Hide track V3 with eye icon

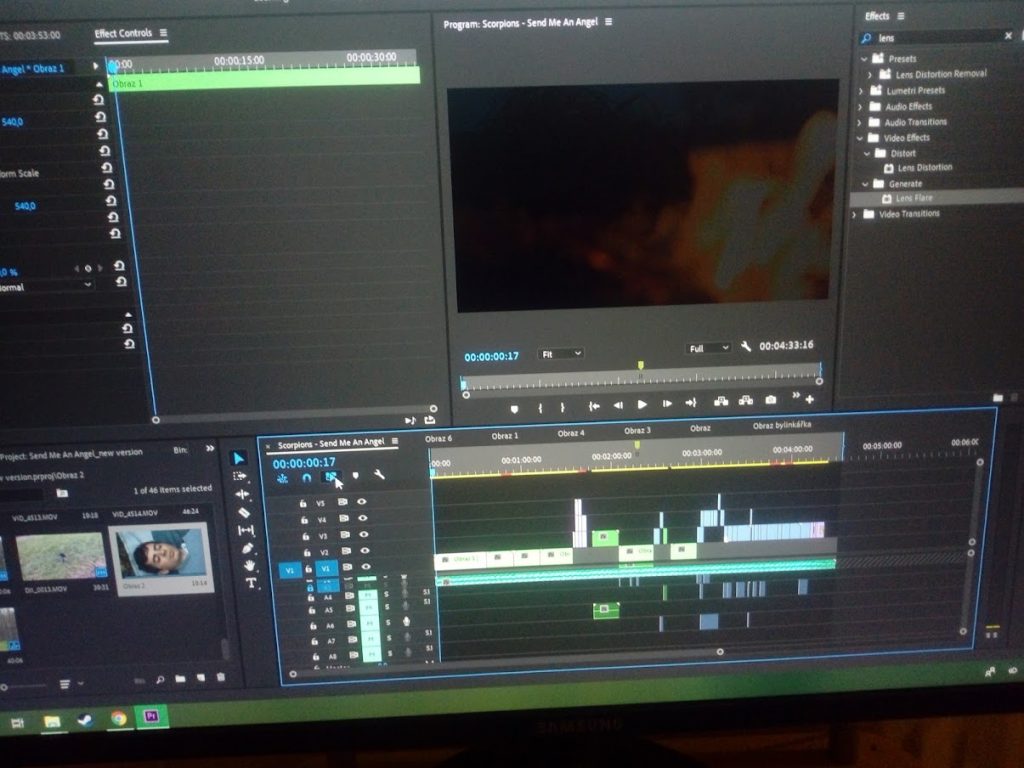pos(362,535)
